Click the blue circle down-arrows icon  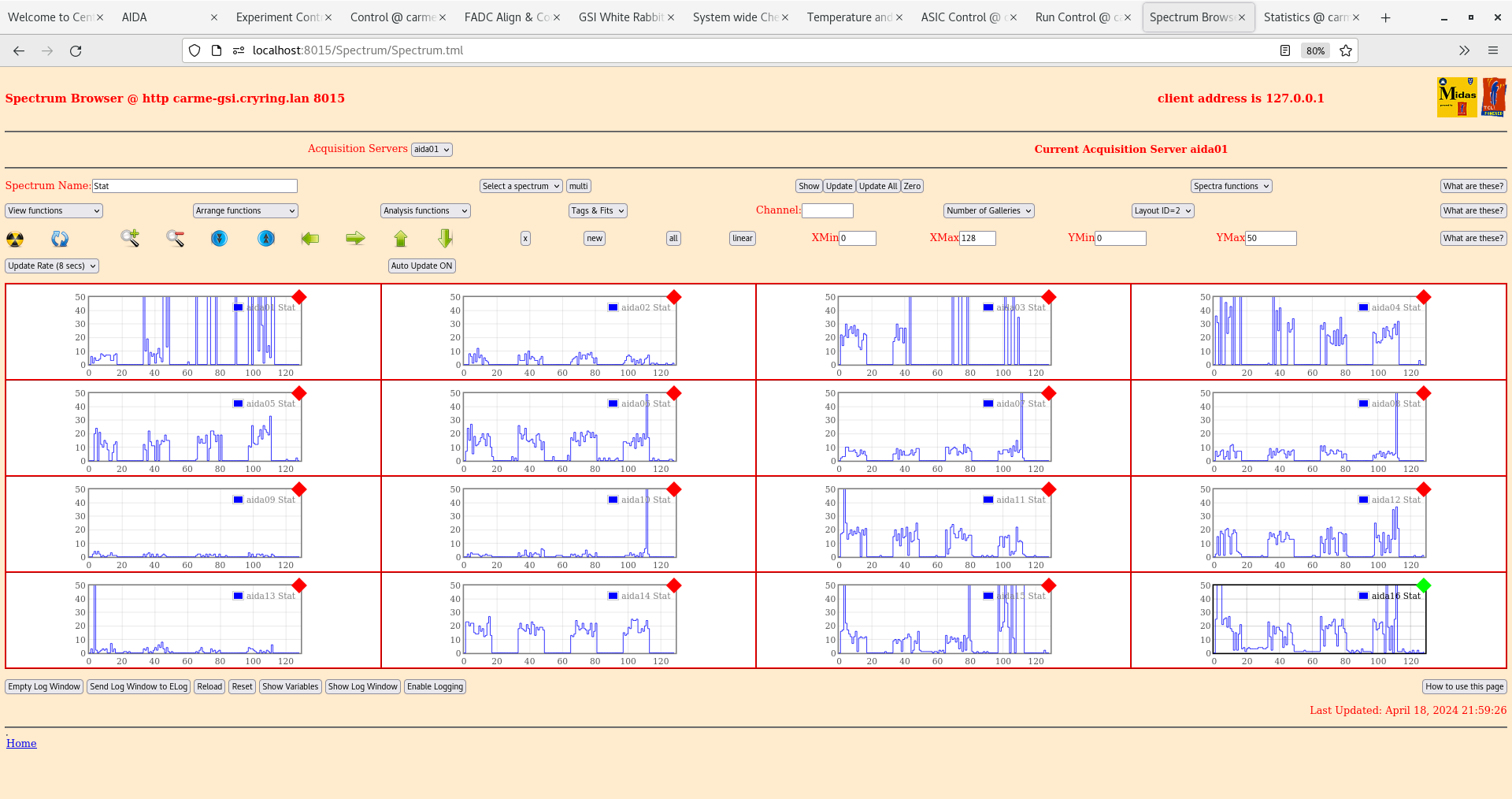(220, 238)
